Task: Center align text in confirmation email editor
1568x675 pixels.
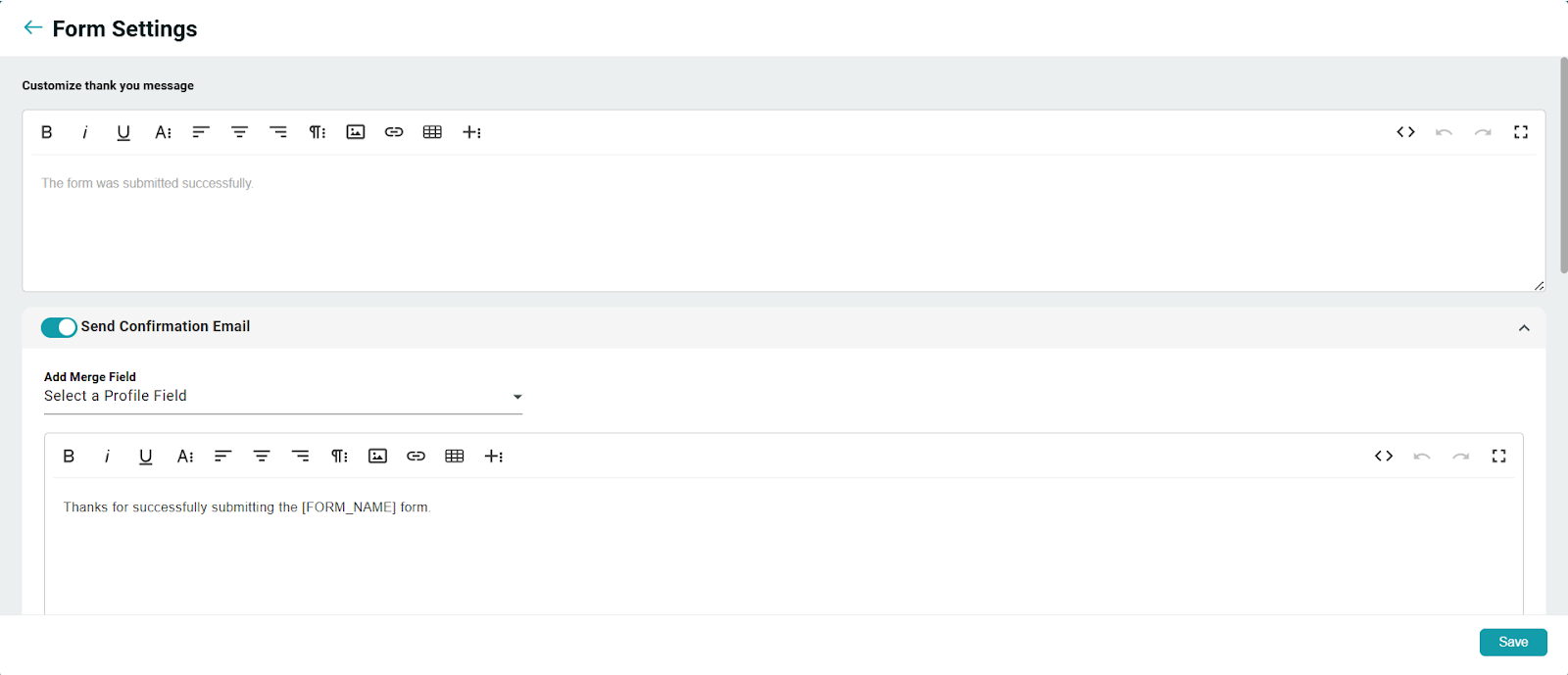Action: pos(262,457)
